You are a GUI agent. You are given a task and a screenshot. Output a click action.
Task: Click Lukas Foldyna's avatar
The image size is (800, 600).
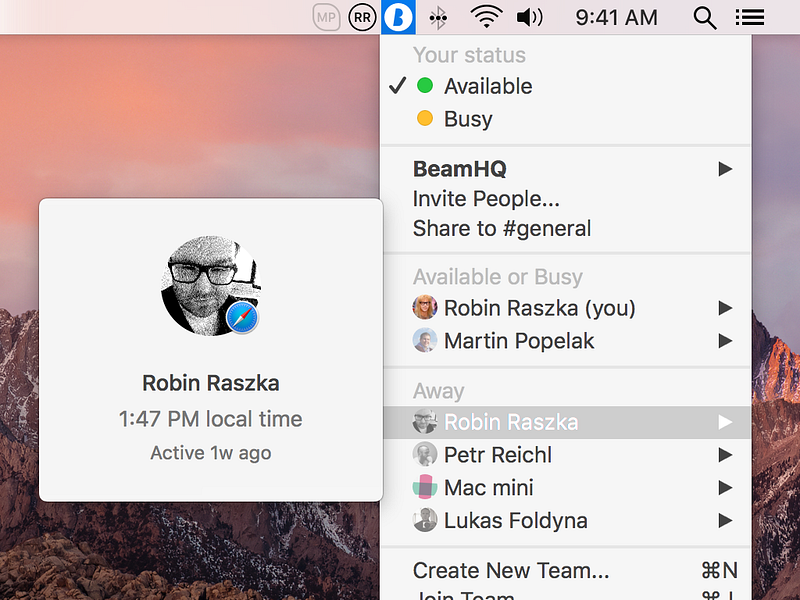(x=424, y=520)
